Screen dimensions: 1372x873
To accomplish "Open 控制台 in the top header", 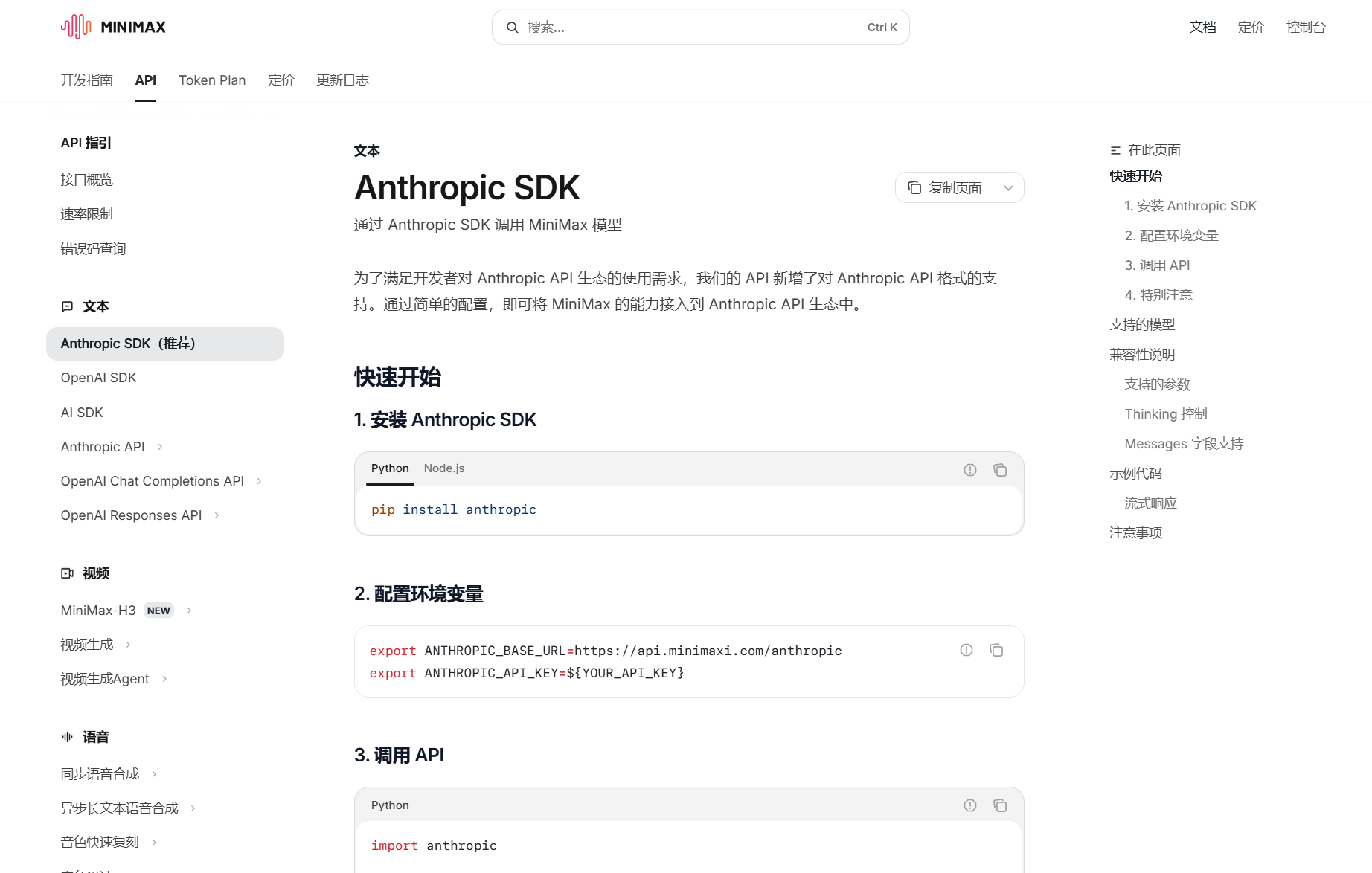I will tap(1307, 28).
